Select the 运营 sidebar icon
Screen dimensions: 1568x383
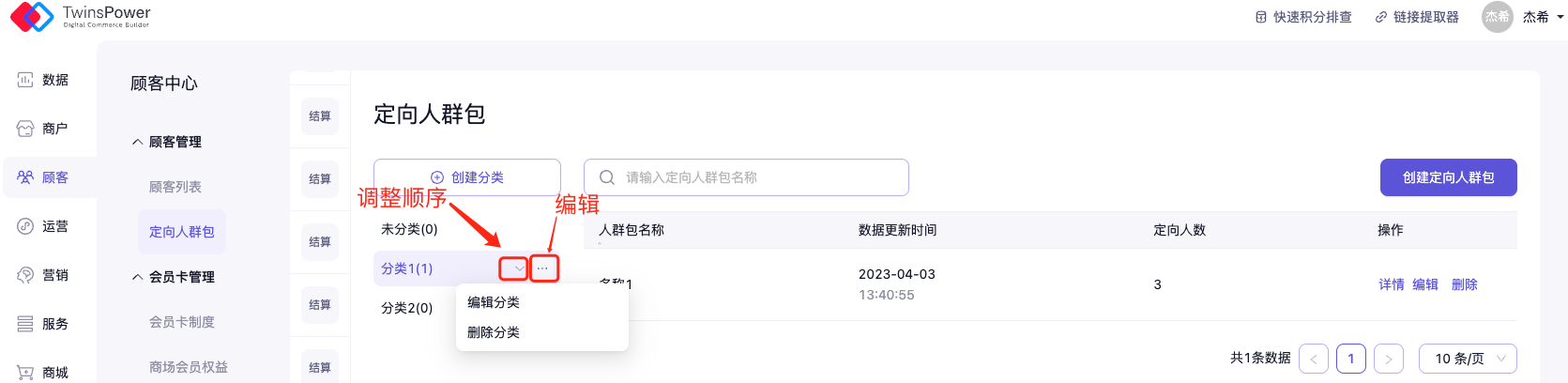pyautogui.click(x=25, y=226)
